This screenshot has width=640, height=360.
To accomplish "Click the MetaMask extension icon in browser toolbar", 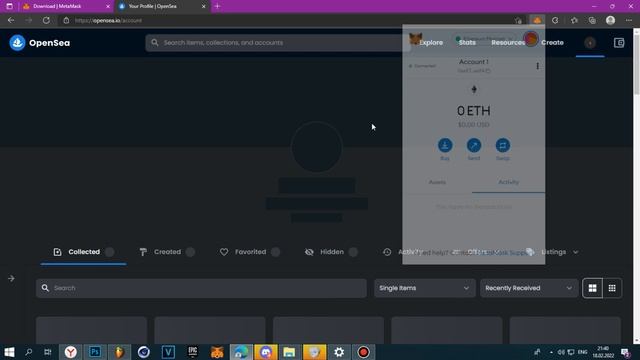I will (x=537, y=20).
